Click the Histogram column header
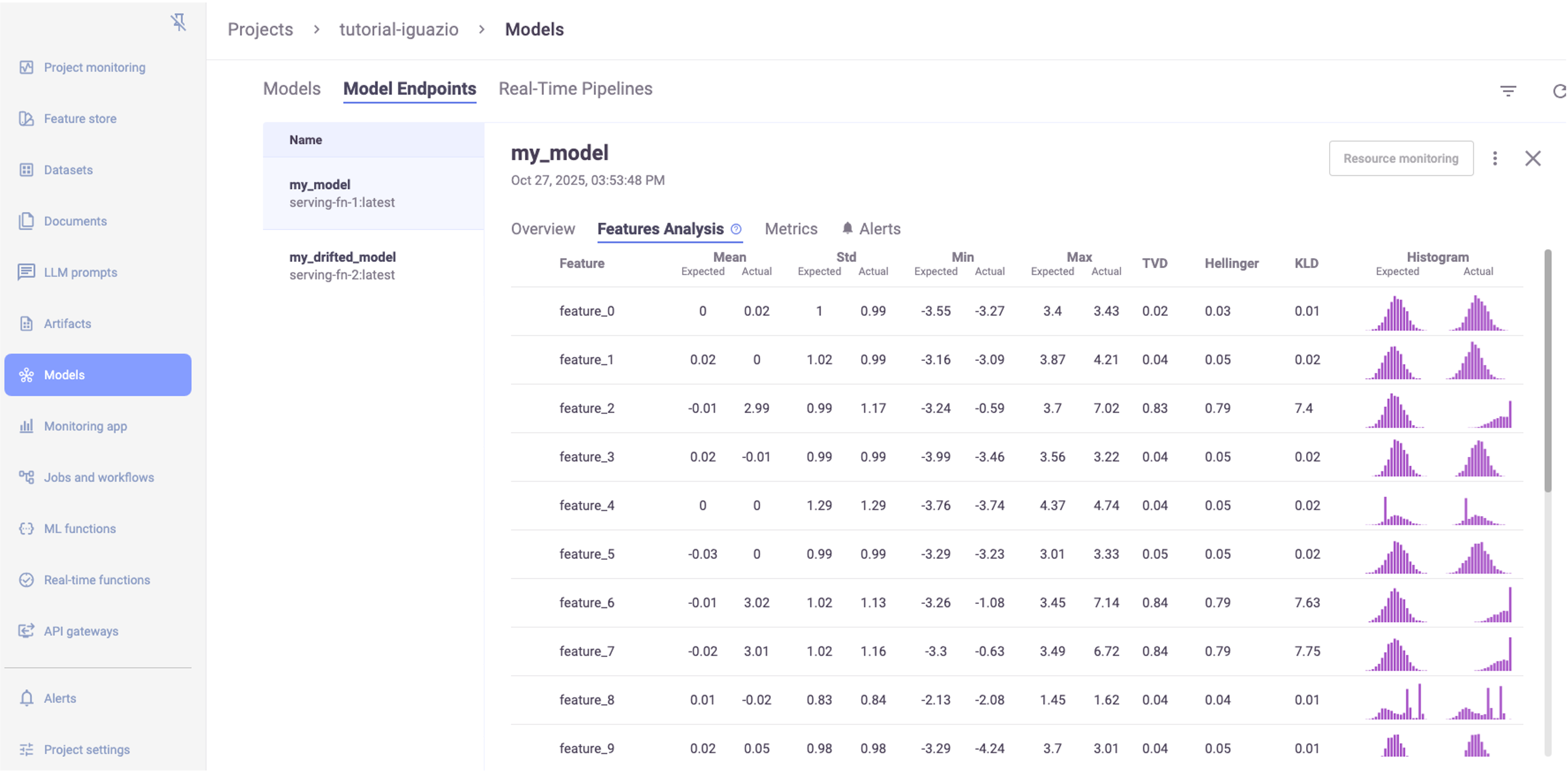Image resolution: width=1568 pixels, height=773 pixels. tap(1437, 257)
